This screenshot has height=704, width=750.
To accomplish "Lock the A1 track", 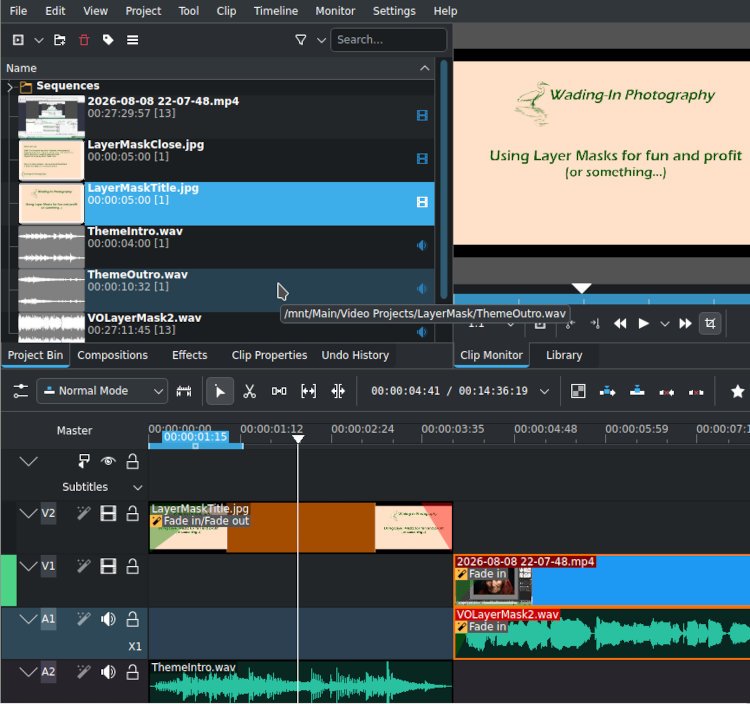I will point(132,619).
